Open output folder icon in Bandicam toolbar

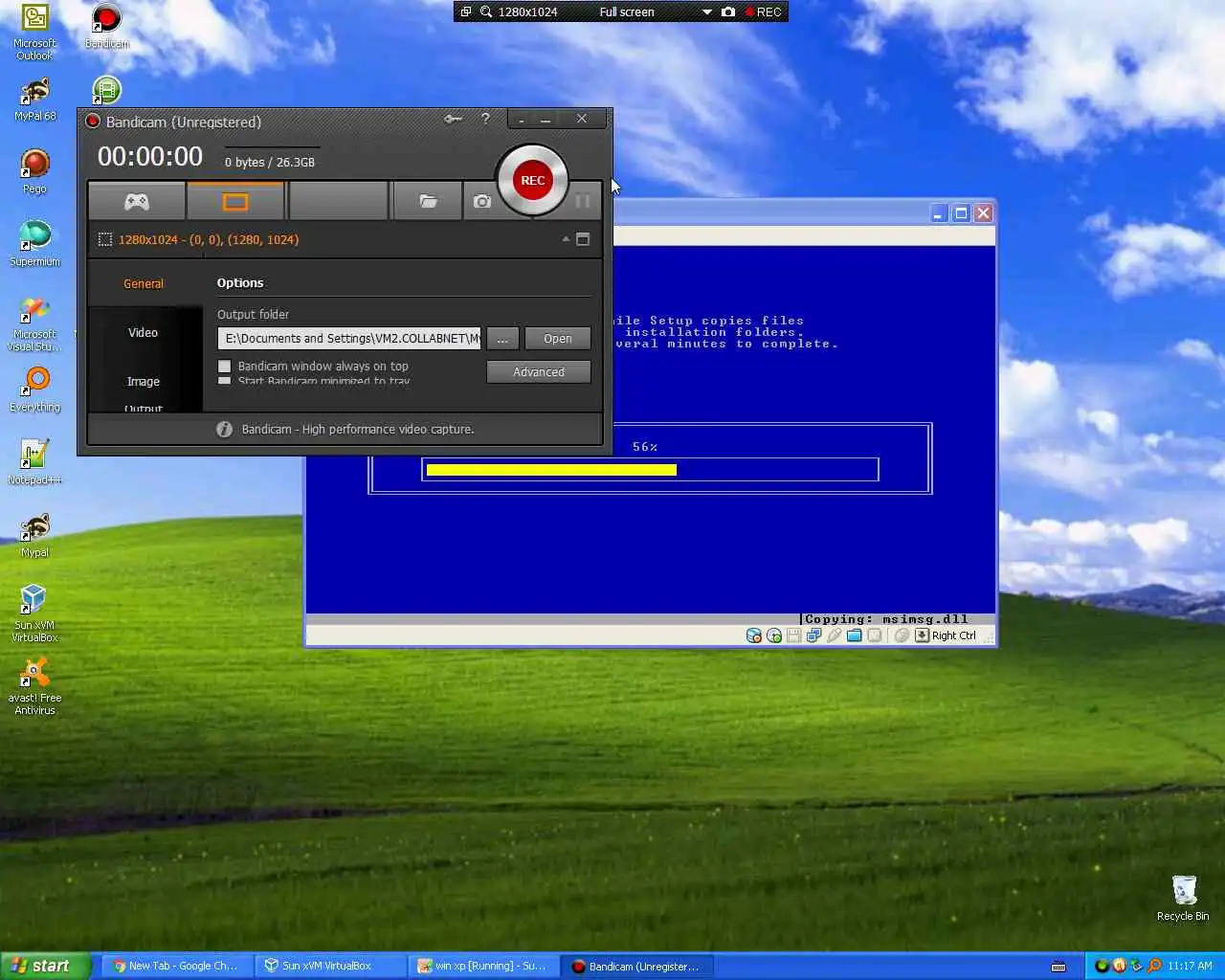[428, 201]
